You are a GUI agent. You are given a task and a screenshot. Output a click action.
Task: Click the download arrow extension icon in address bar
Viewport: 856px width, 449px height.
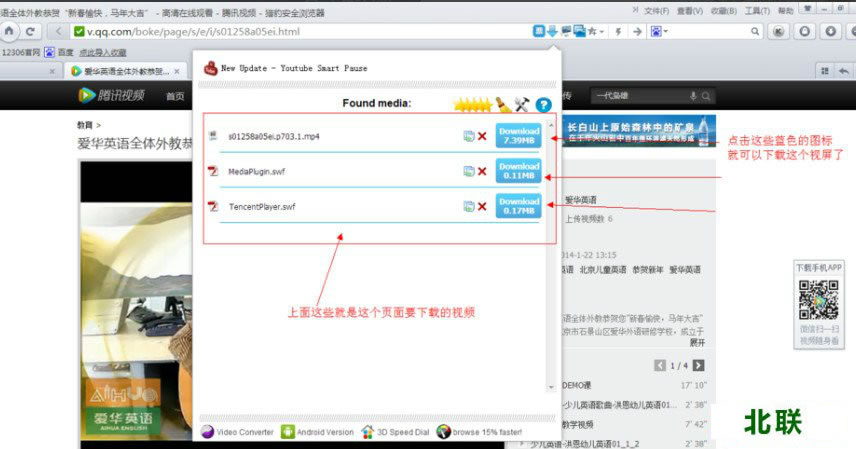click(x=552, y=31)
